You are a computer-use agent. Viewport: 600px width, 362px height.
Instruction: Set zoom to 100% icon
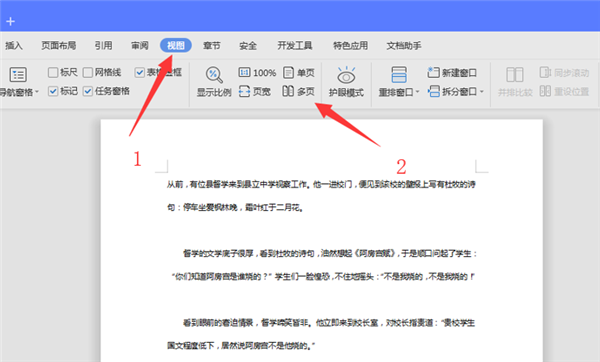point(245,72)
